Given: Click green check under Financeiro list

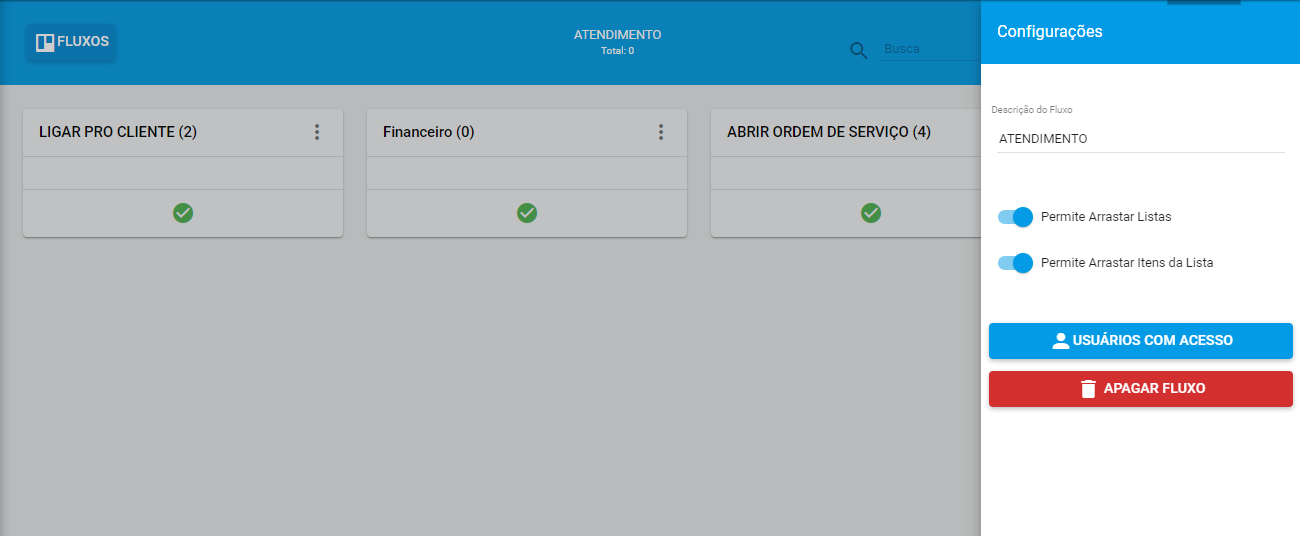Looking at the screenshot, I should 527,213.
